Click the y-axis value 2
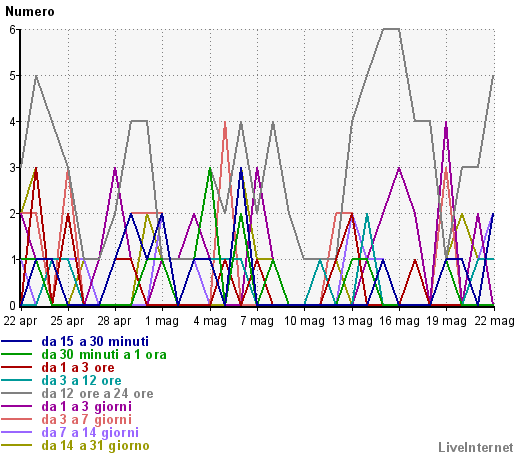This screenshot has height=457, width=520. click(x=13, y=214)
